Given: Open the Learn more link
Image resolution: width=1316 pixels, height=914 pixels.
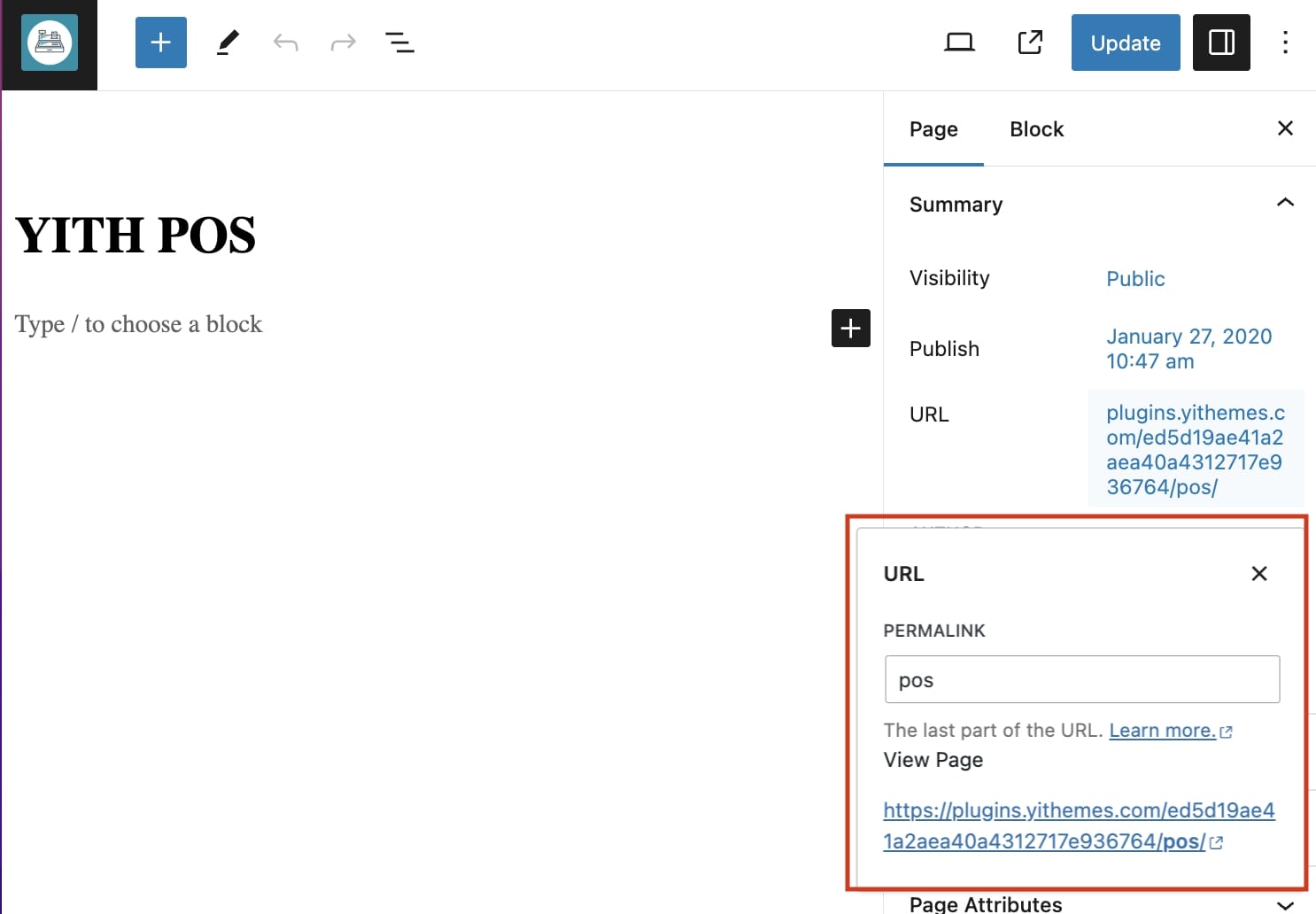Looking at the screenshot, I should click(x=1170, y=731).
